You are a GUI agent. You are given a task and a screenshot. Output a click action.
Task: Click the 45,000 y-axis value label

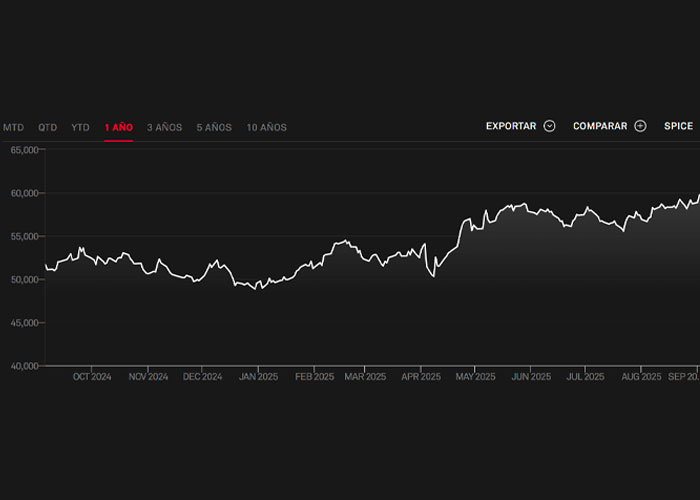24,323
